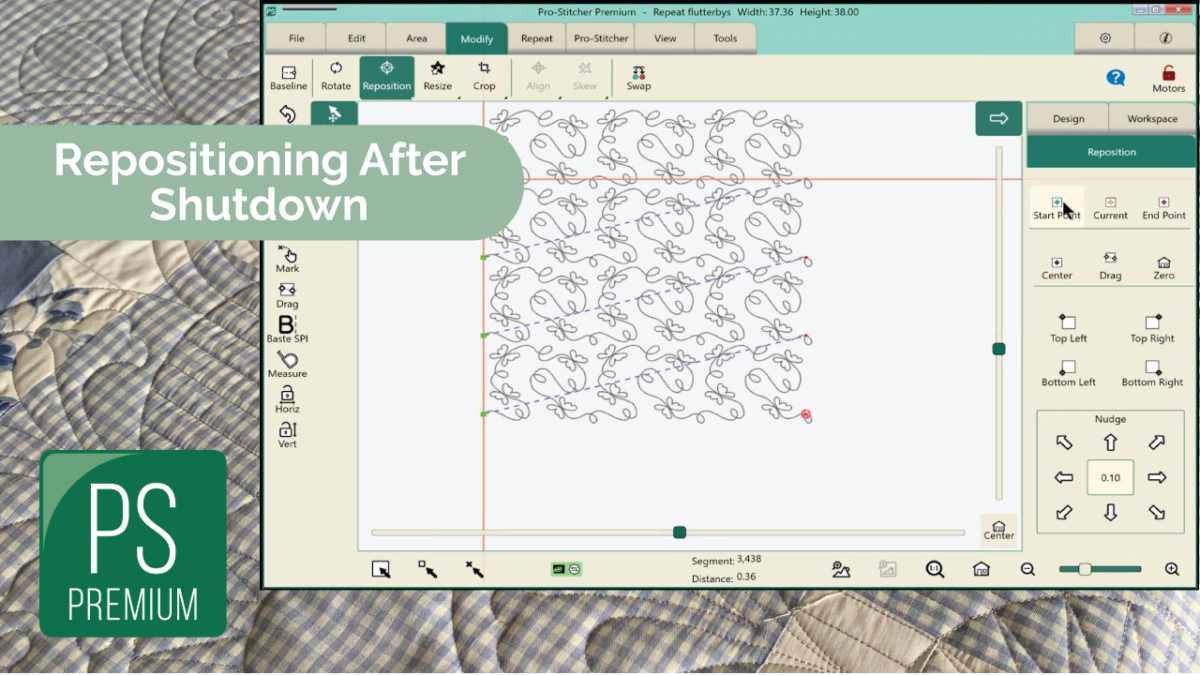Select the Resize tool

(437, 77)
